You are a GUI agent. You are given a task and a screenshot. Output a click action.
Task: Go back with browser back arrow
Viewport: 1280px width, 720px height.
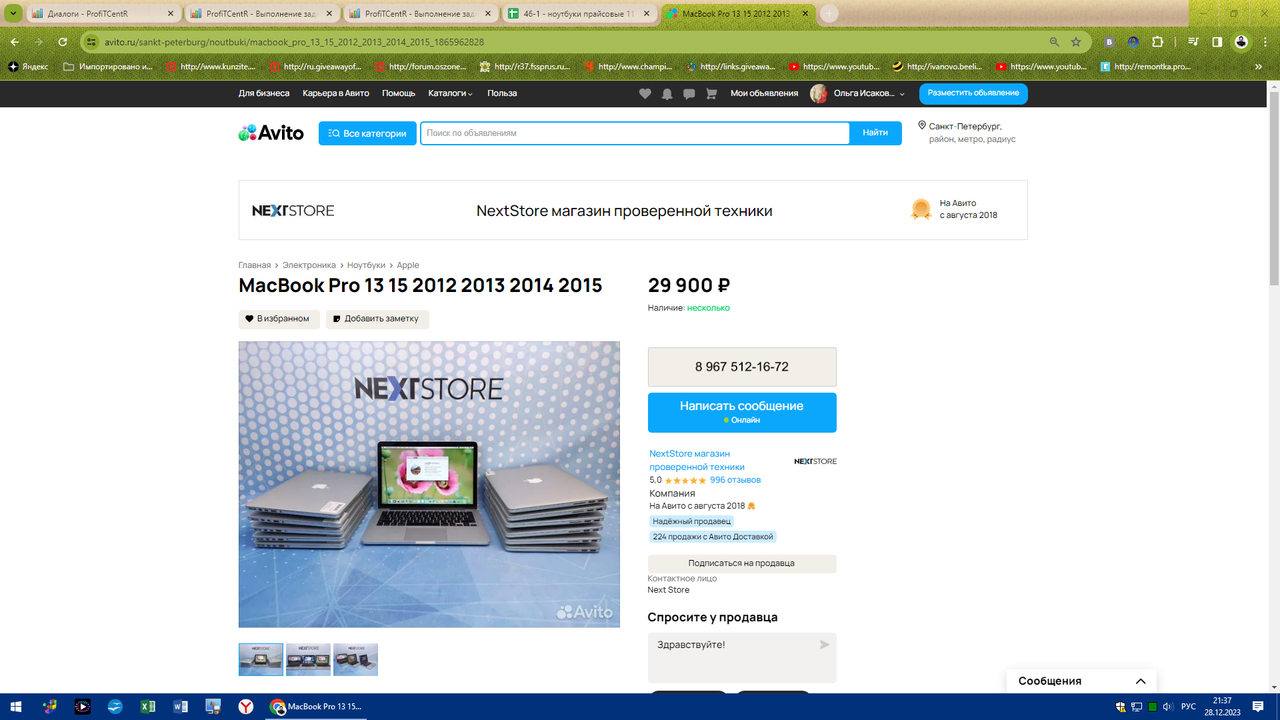coord(15,42)
